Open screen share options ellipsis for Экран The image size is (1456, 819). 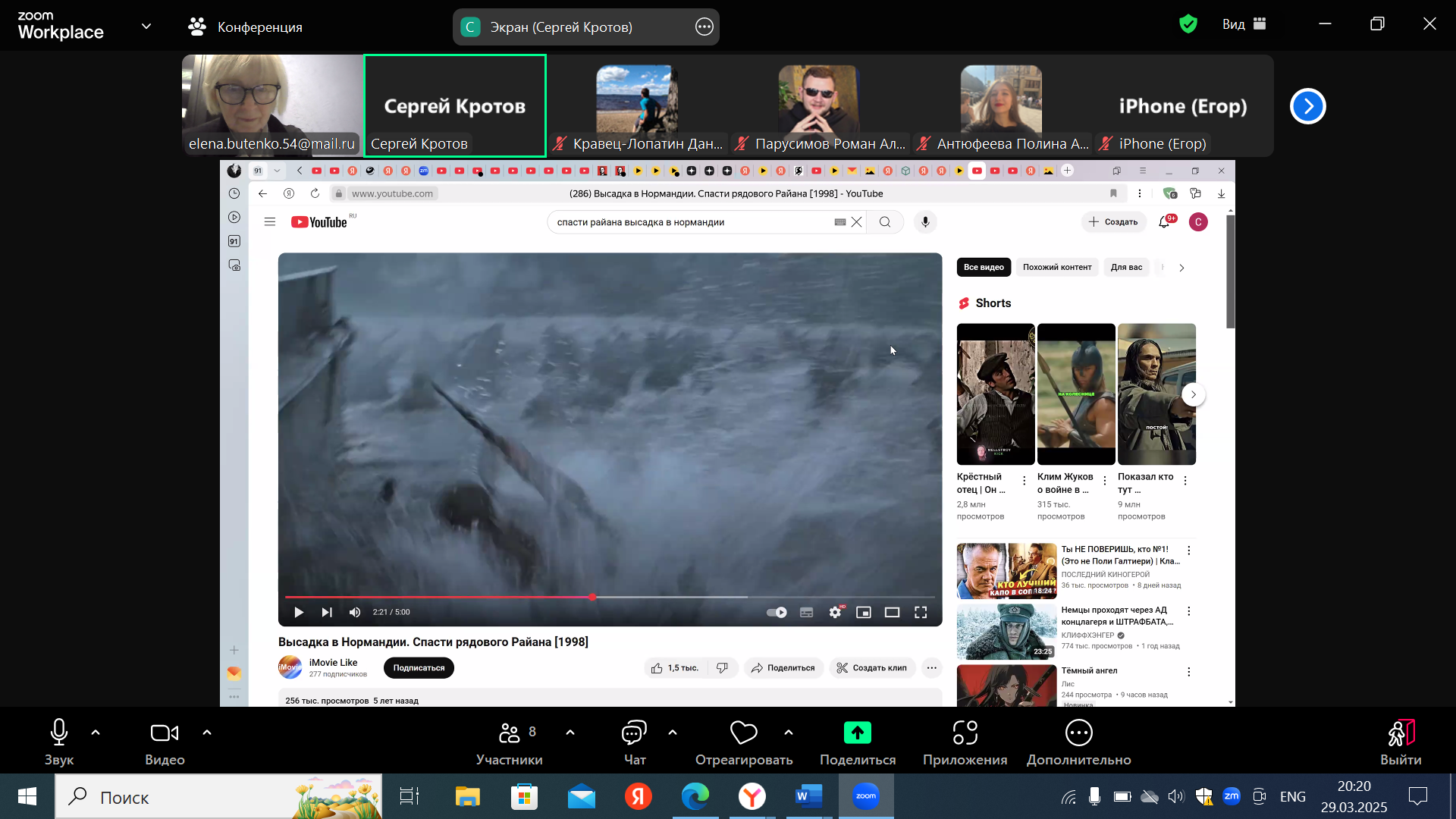704,27
